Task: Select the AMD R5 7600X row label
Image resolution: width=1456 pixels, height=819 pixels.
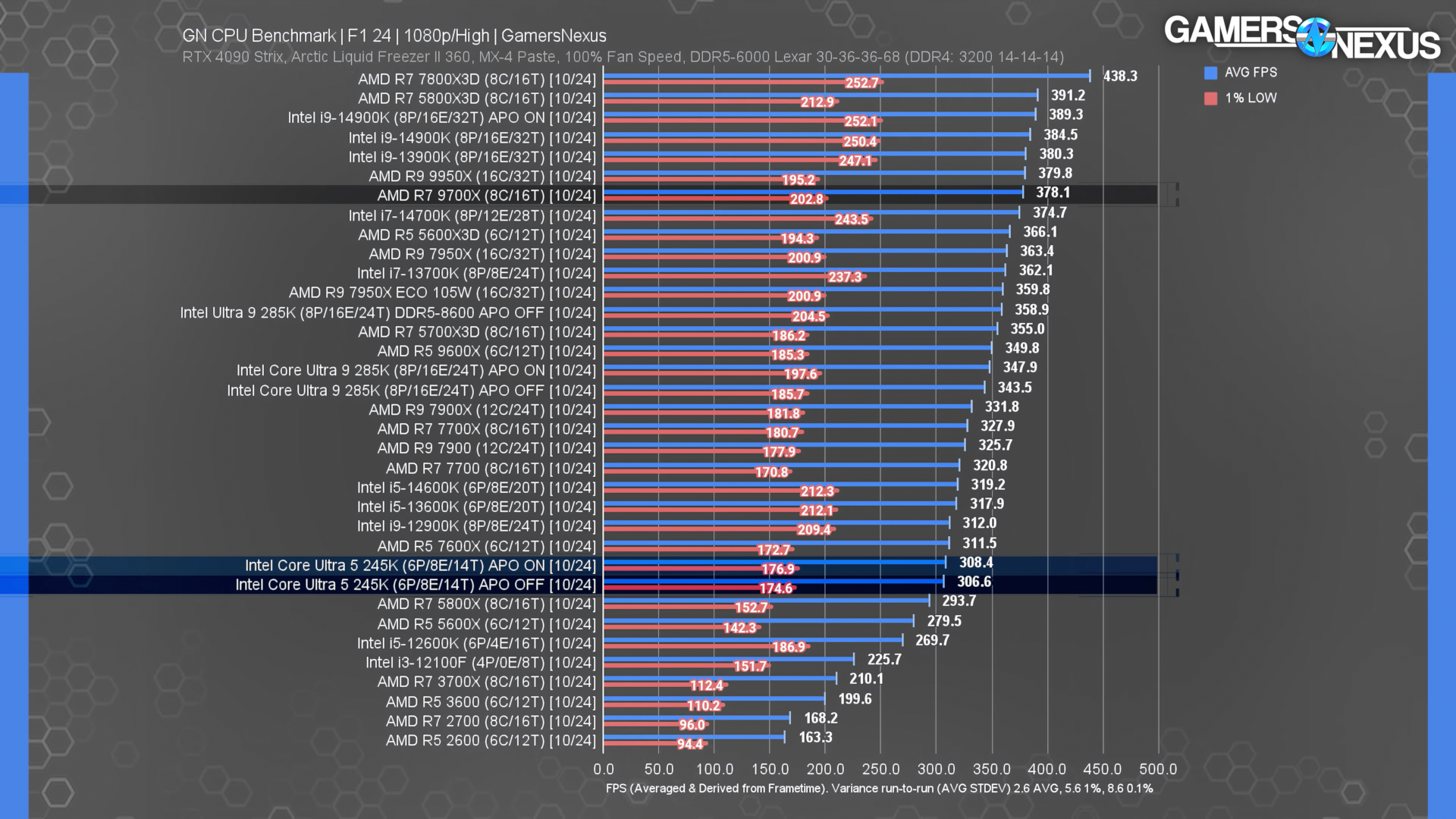Action: coord(487,546)
